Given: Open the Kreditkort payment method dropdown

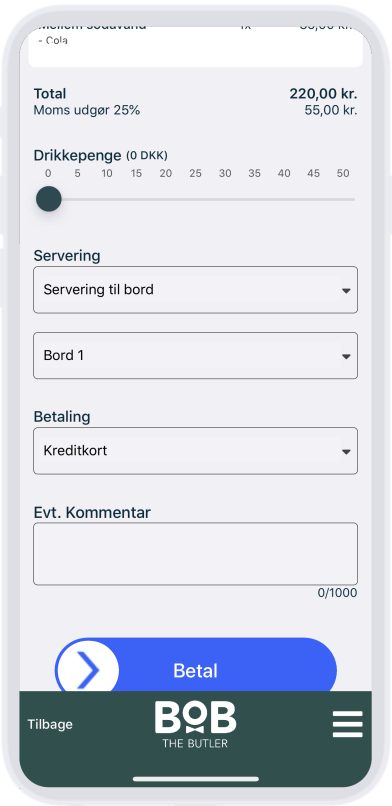Looking at the screenshot, I should [195, 451].
